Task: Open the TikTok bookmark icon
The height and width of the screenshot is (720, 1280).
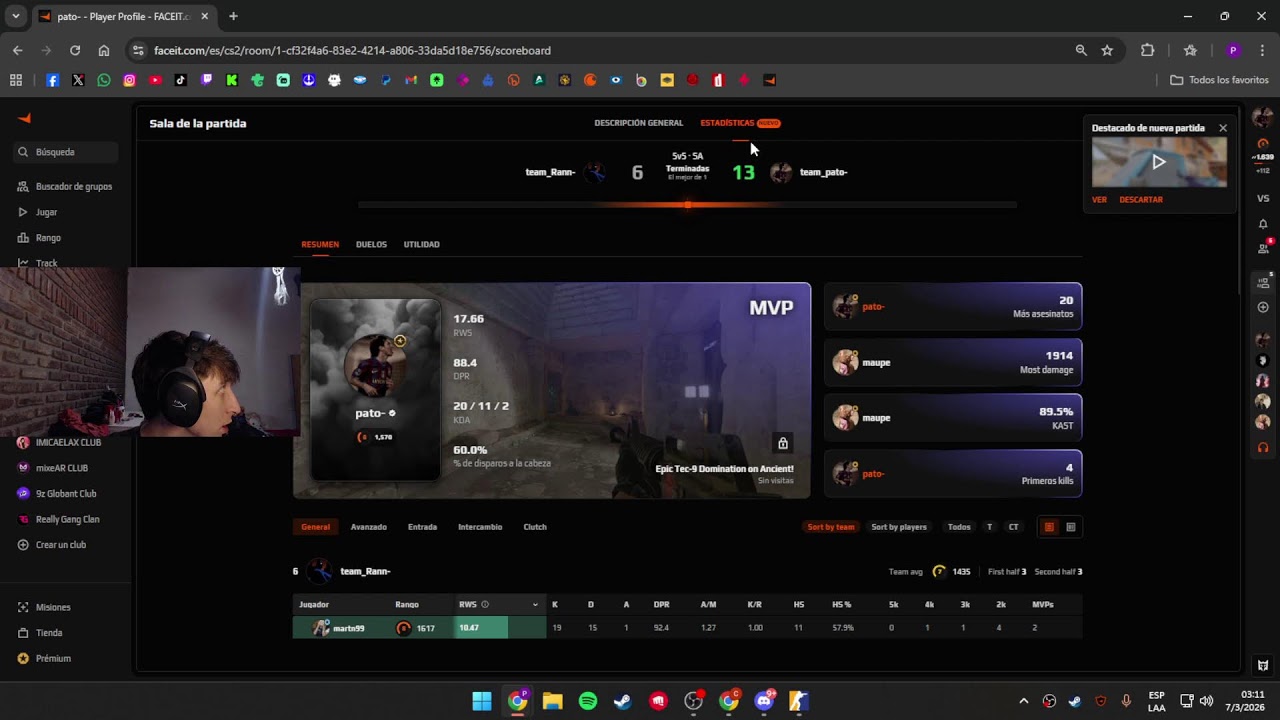Action: coord(181,80)
